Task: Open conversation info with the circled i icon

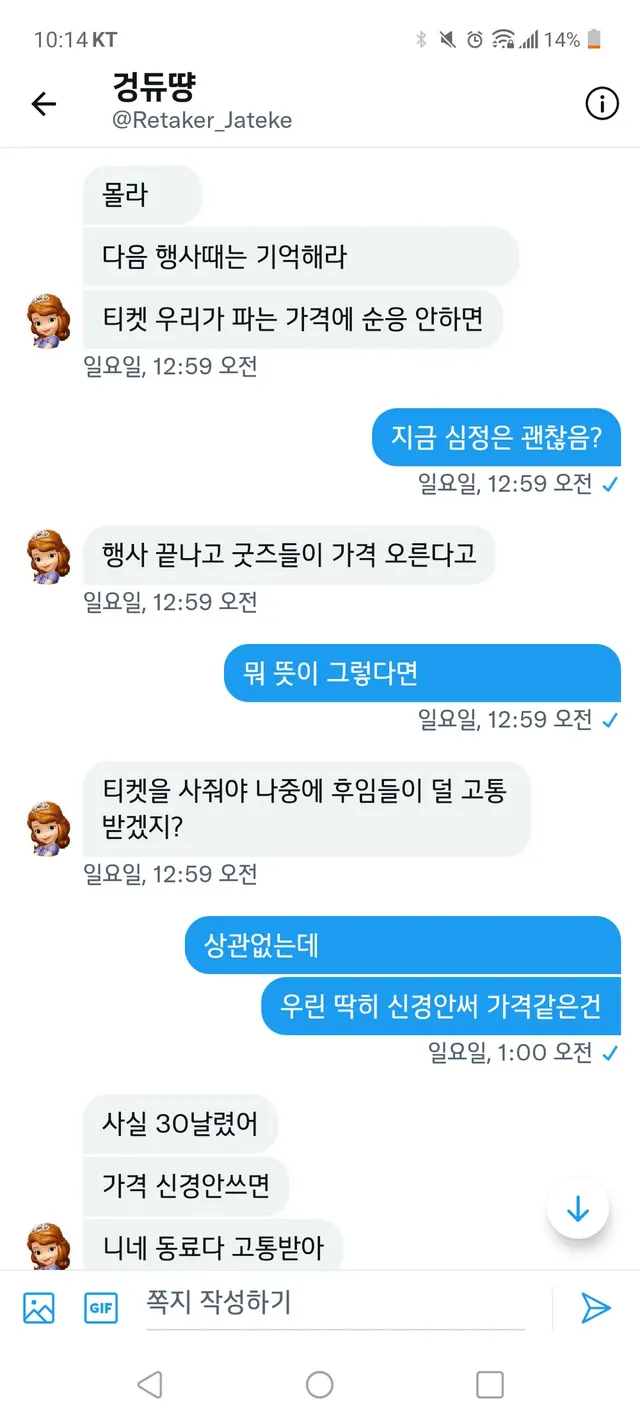Action: coord(601,103)
